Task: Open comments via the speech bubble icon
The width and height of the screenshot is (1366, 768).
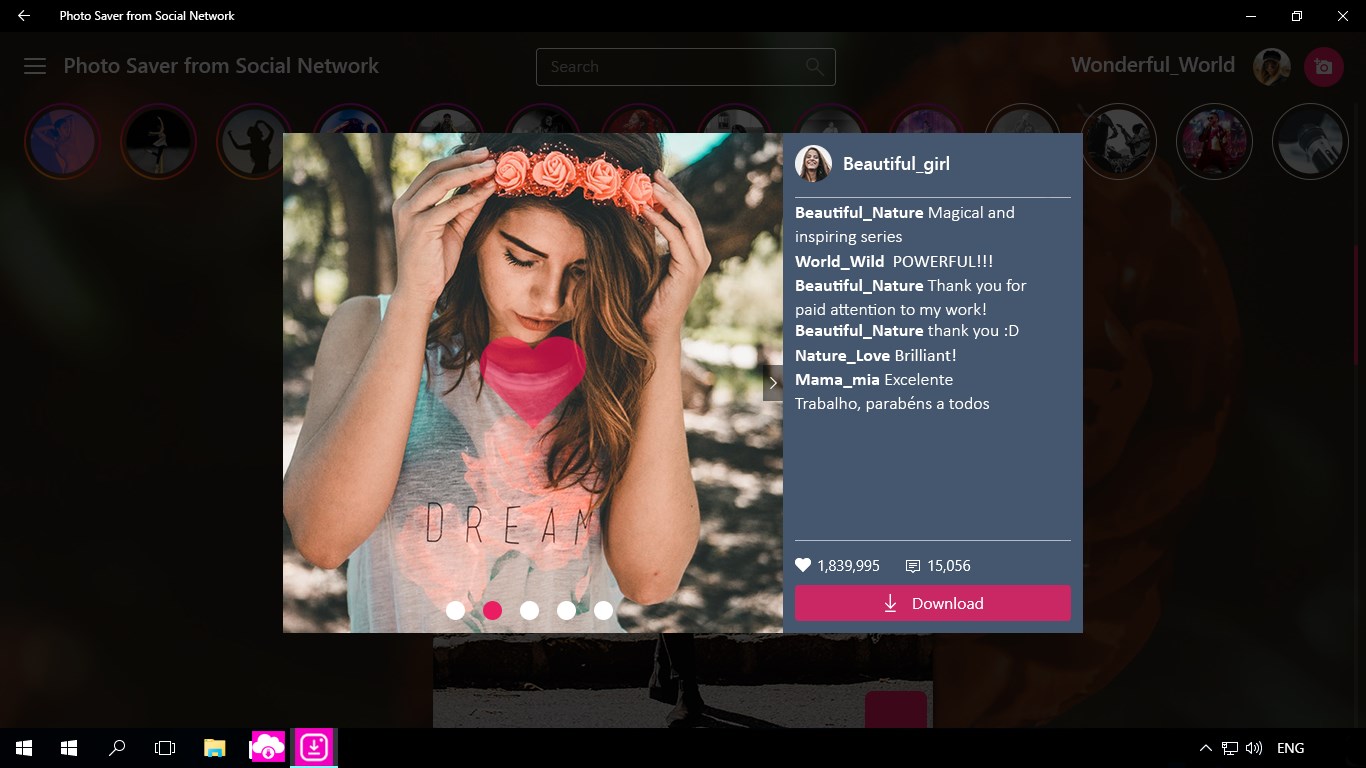Action: [x=911, y=565]
